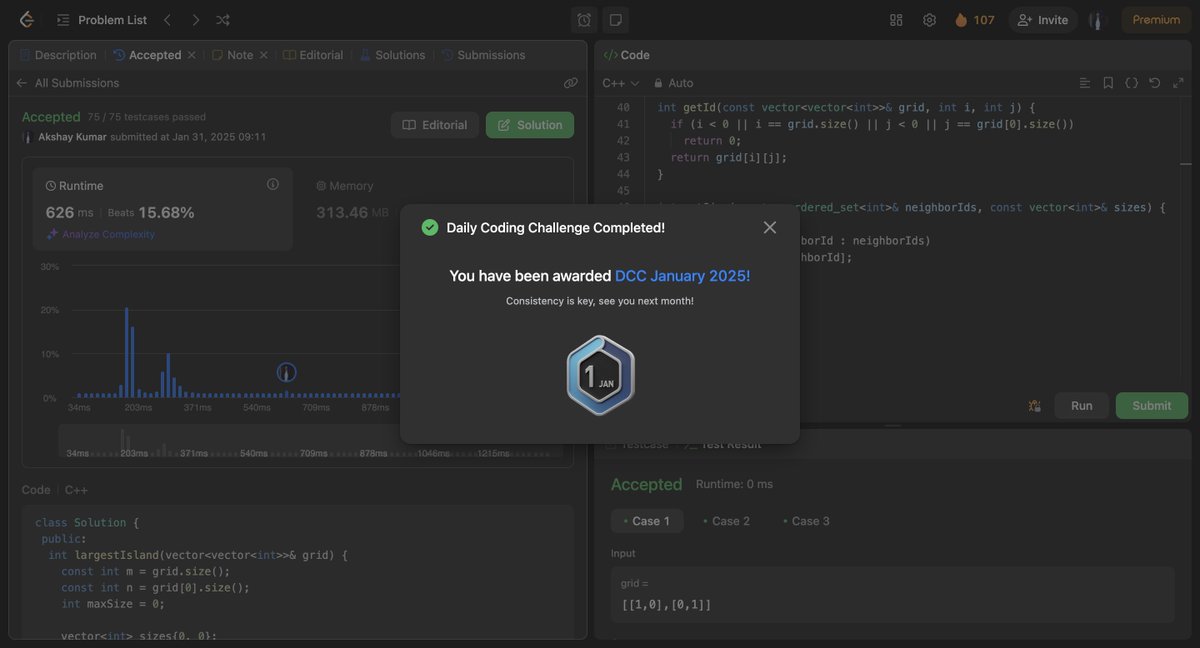Open the LeetCode home logo
Viewport: 1200px width, 648px height.
[x=26, y=19]
